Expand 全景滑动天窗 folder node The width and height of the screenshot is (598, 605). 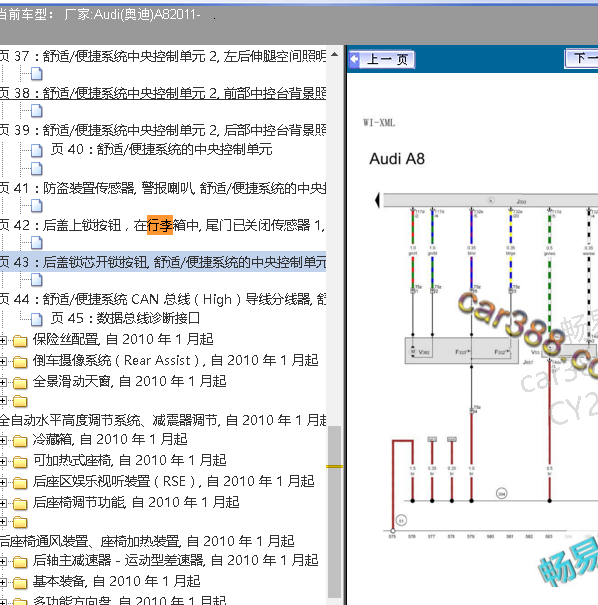3,382
